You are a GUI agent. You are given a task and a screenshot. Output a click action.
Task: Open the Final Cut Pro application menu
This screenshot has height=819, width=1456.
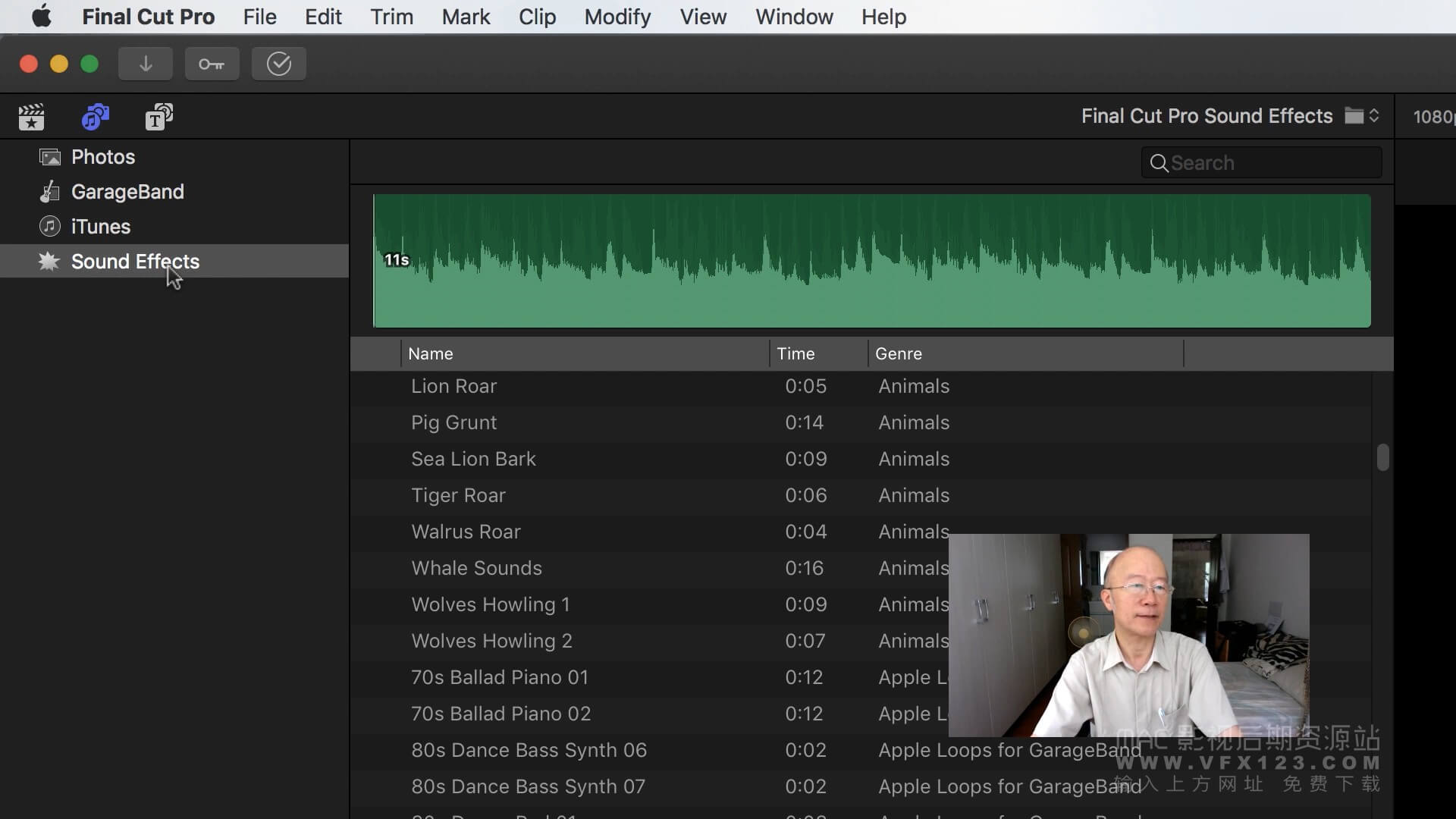(148, 17)
